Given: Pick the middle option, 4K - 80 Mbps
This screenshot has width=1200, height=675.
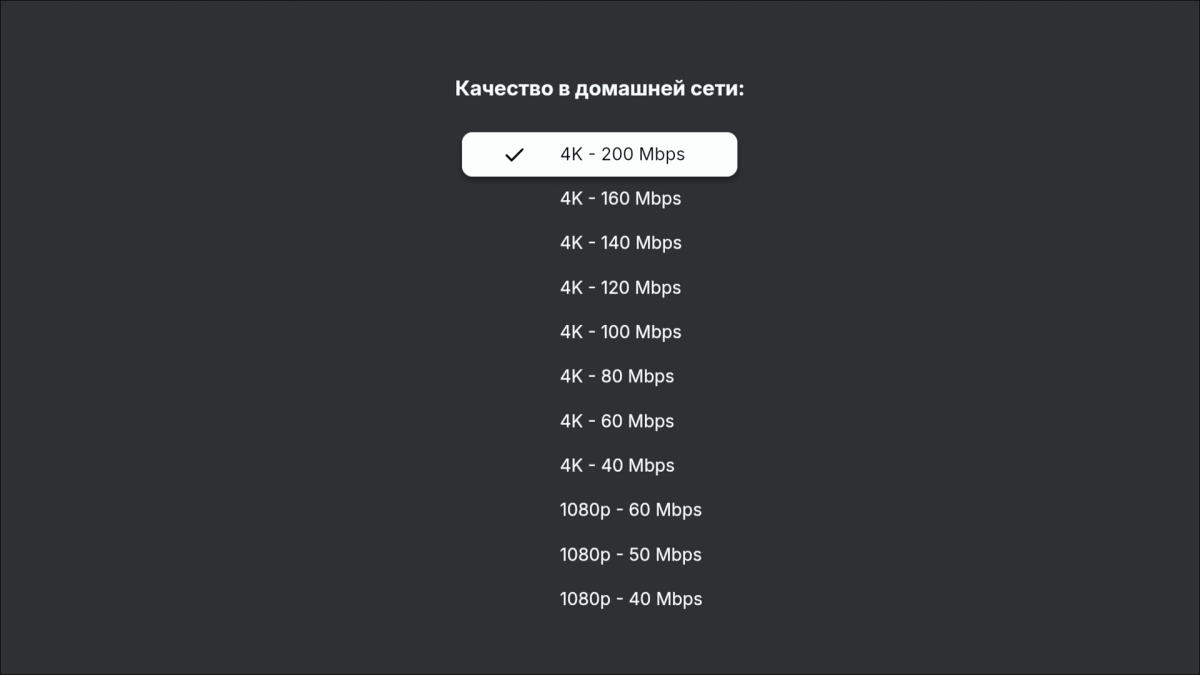Looking at the screenshot, I should click(616, 376).
